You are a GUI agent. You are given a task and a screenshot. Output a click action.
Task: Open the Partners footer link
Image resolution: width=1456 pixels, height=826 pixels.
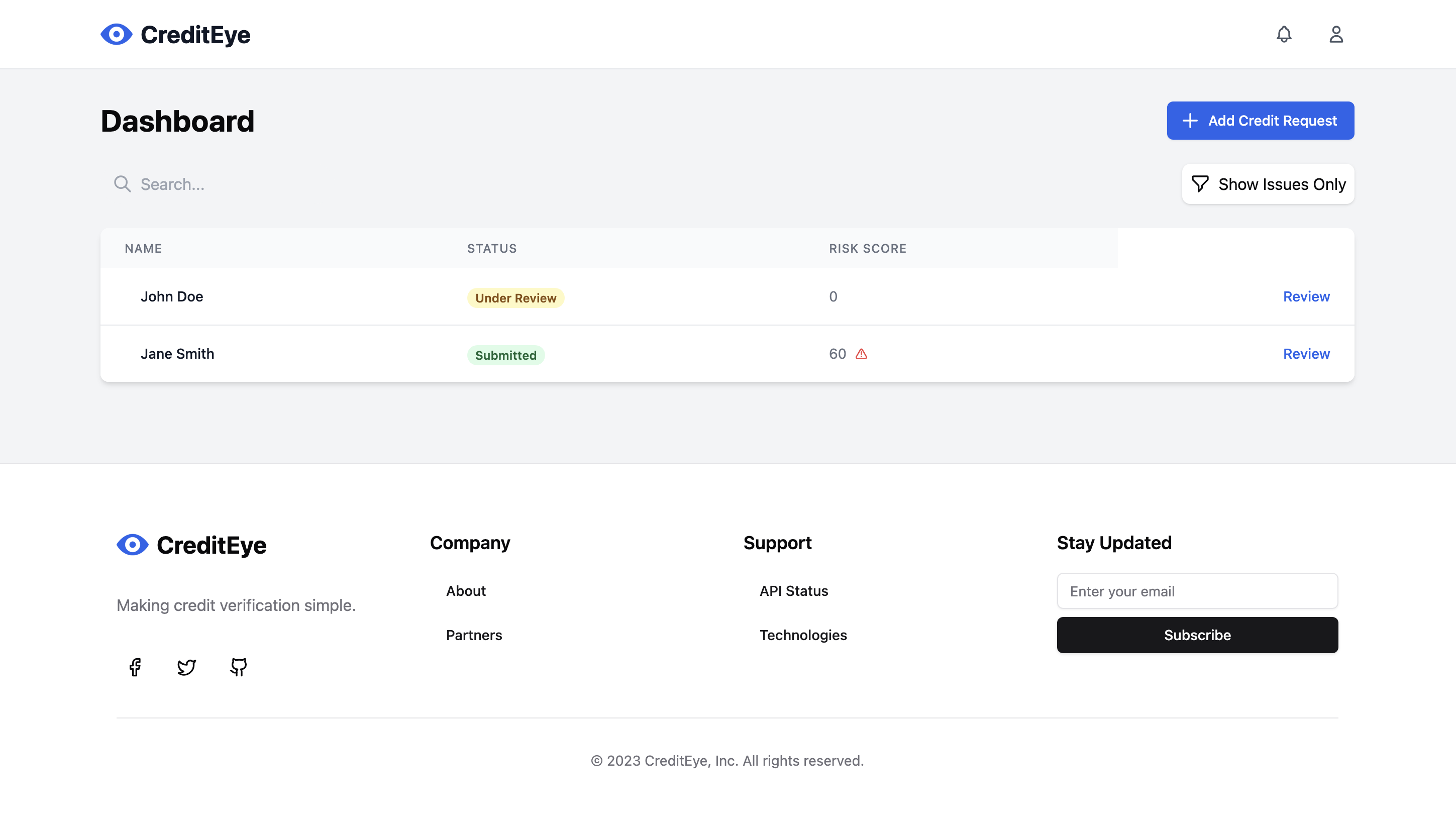pyautogui.click(x=474, y=635)
